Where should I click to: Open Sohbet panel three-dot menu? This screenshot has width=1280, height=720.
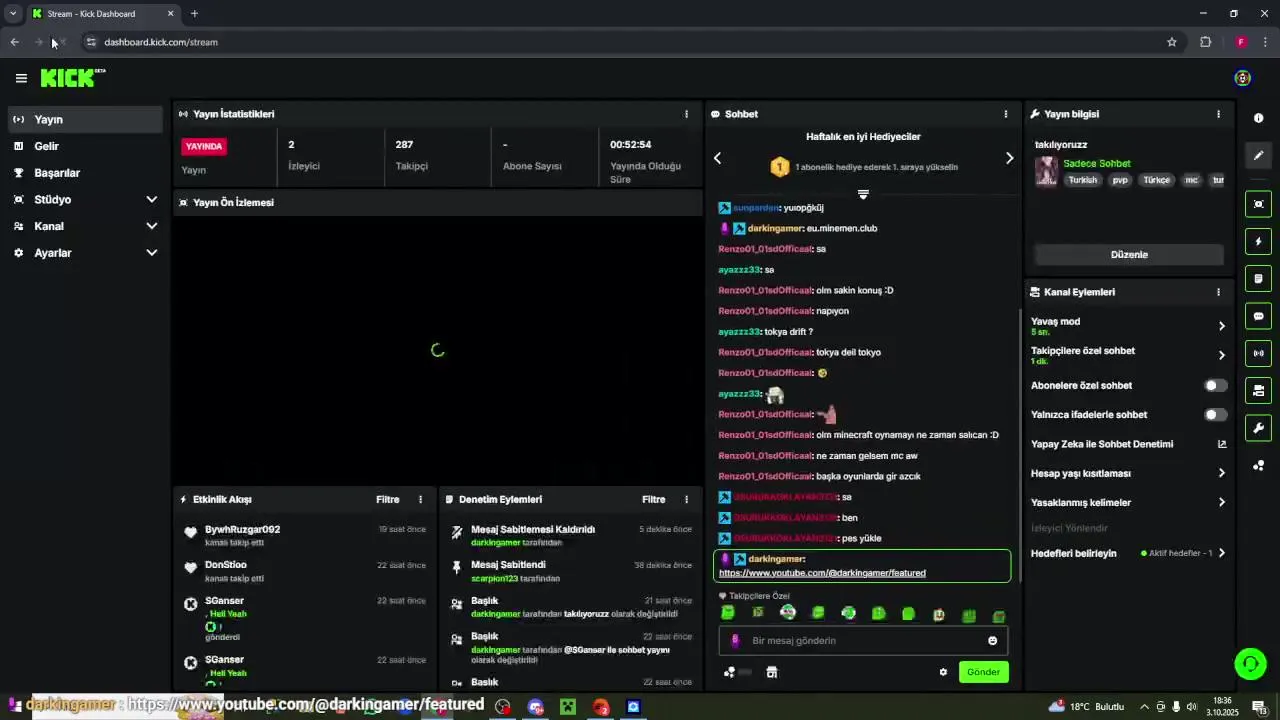point(1005,114)
